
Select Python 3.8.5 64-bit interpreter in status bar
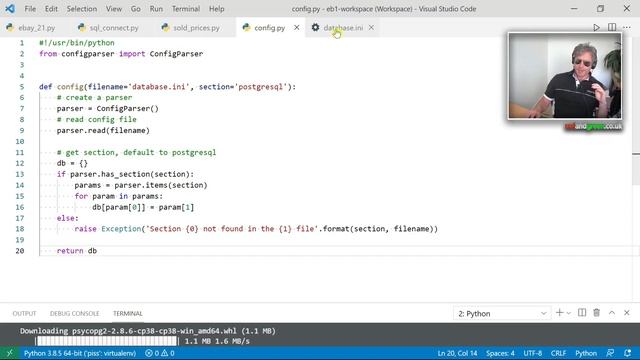(x=80, y=353)
